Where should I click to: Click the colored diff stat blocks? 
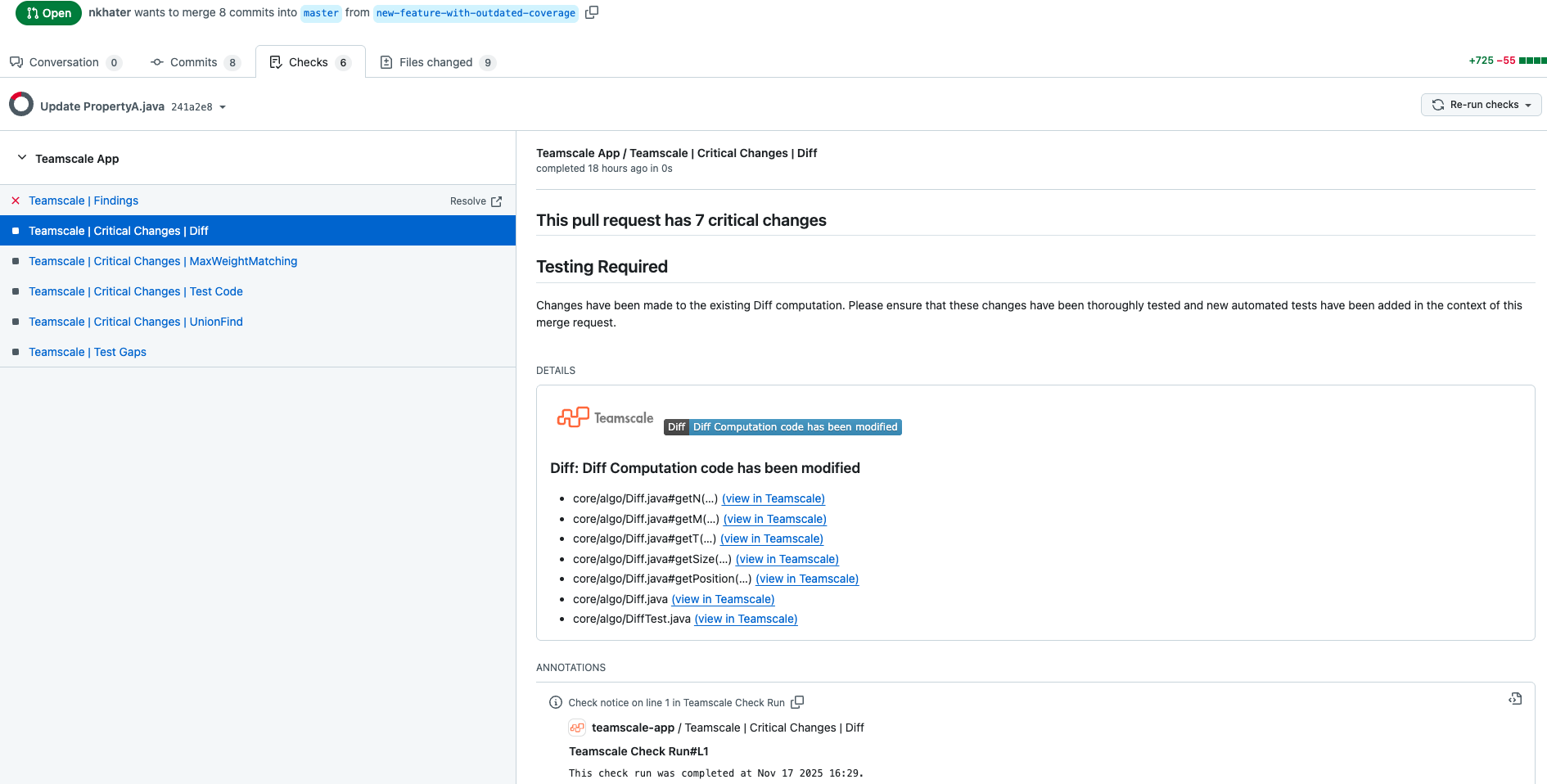point(1532,61)
